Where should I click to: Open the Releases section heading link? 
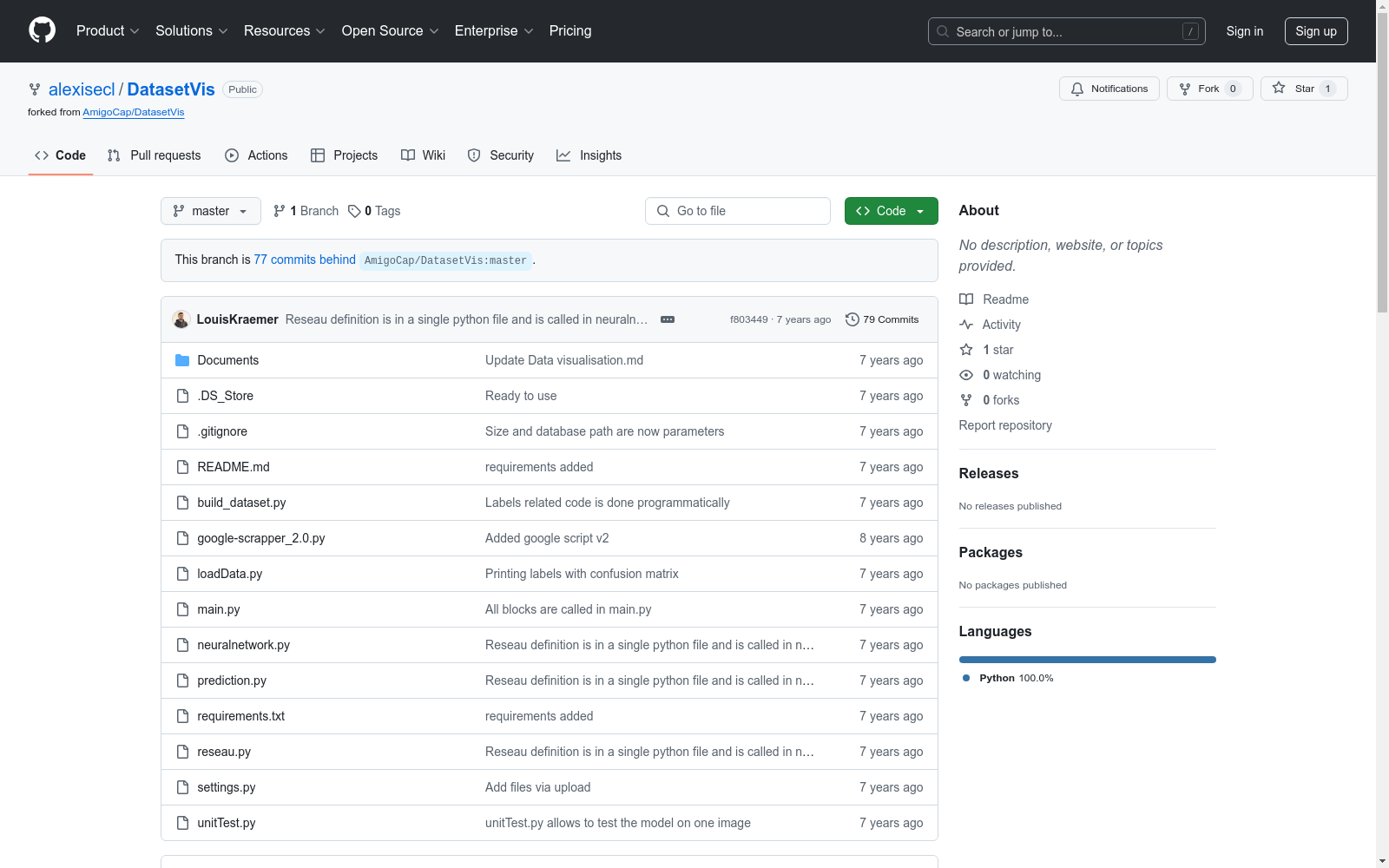pyautogui.click(x=989, y=473)
